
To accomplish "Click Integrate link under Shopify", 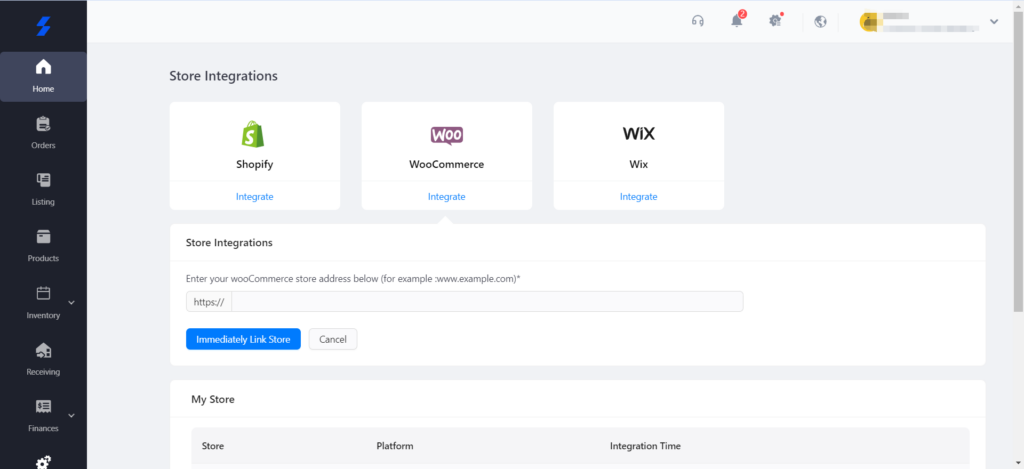I will point(254,197).
